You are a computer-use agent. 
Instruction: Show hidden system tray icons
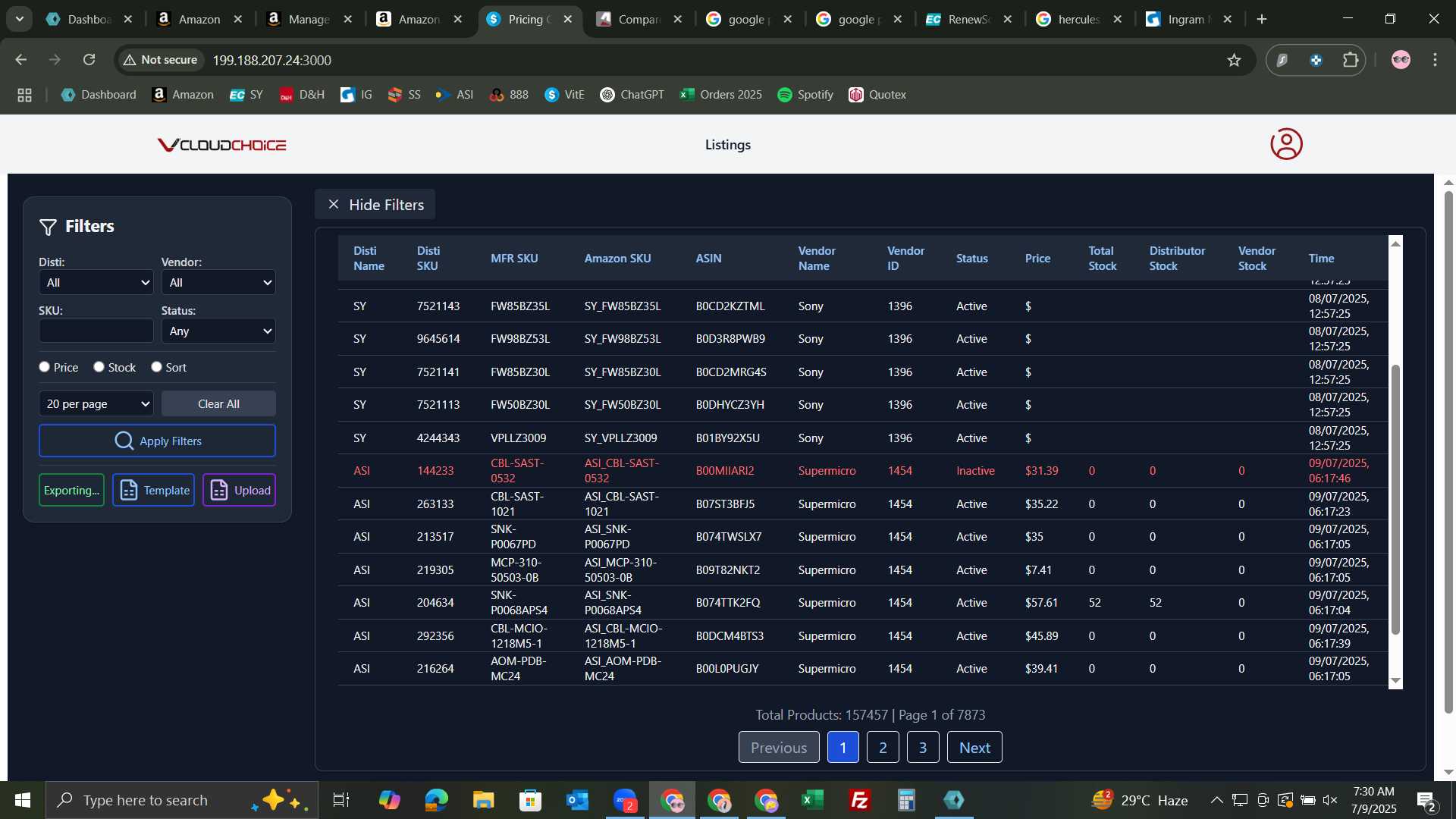coord(1216,800)
